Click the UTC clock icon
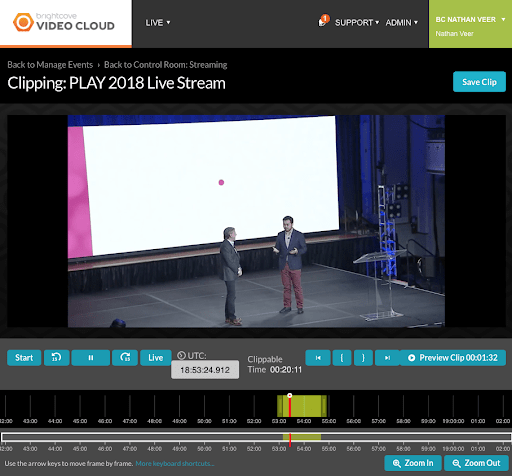This screenshot has height=476, width=512. 181,355
